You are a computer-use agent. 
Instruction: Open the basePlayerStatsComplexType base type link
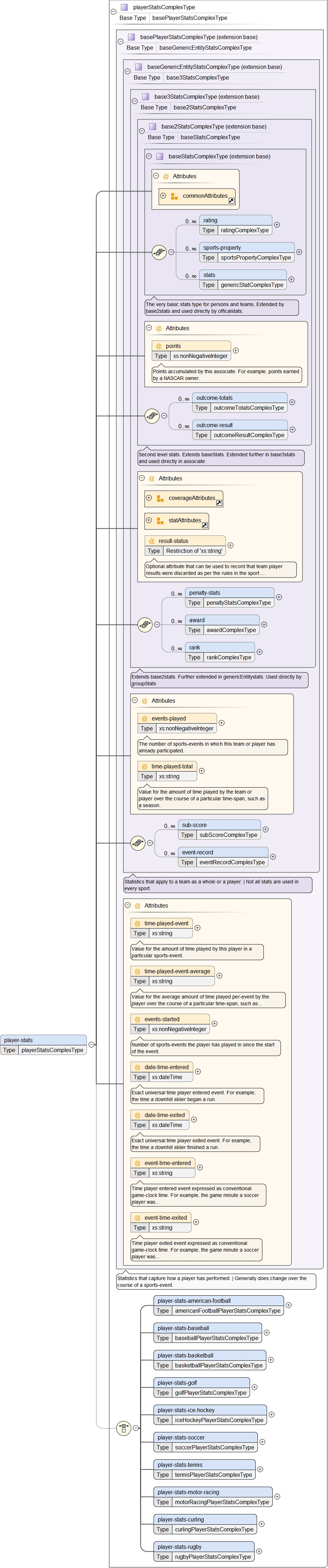(x=189, y=18)
